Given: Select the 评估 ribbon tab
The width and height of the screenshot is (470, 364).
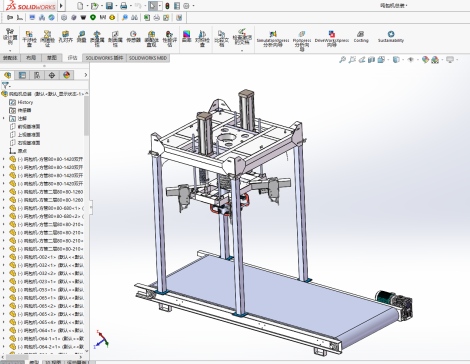Looking at the screenshot, I should [72, 58].
